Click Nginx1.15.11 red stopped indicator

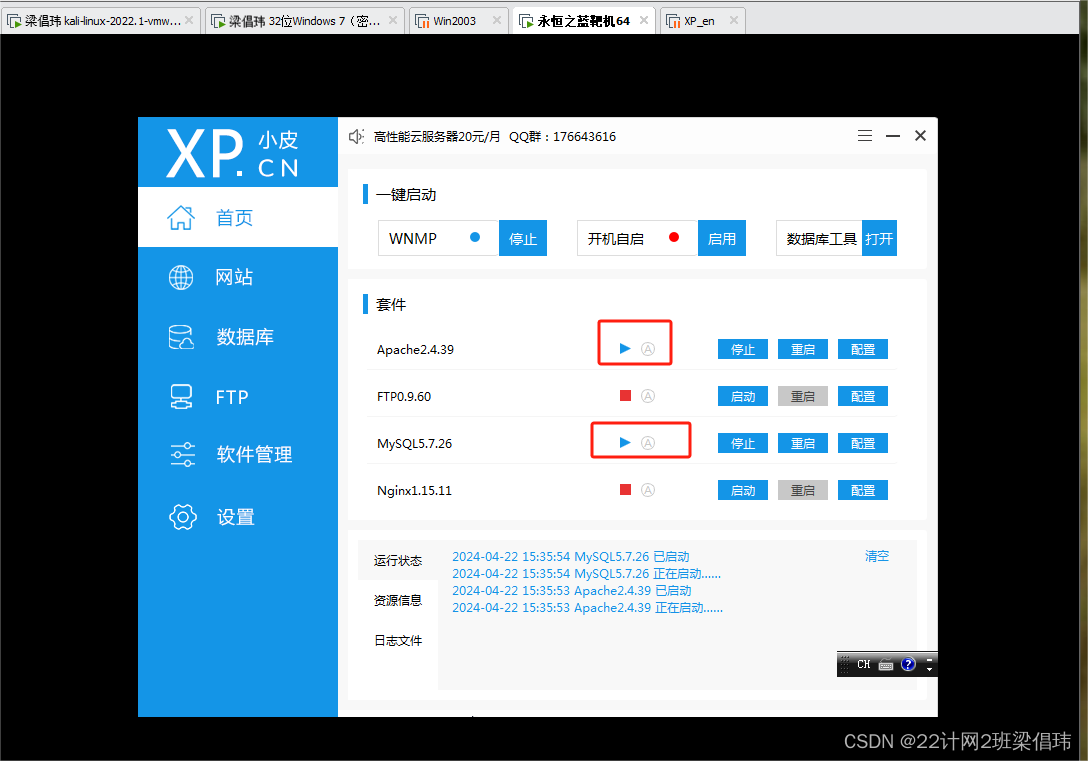tap(625, 490)
